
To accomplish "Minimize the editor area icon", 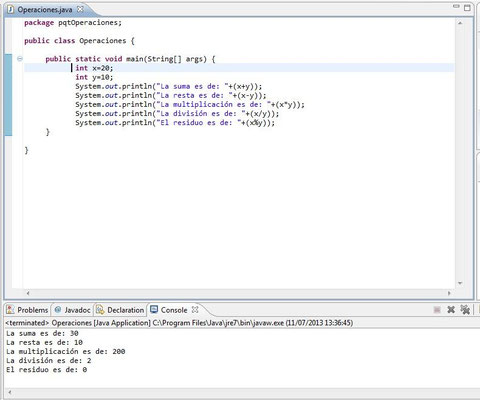I will point(456,6).
